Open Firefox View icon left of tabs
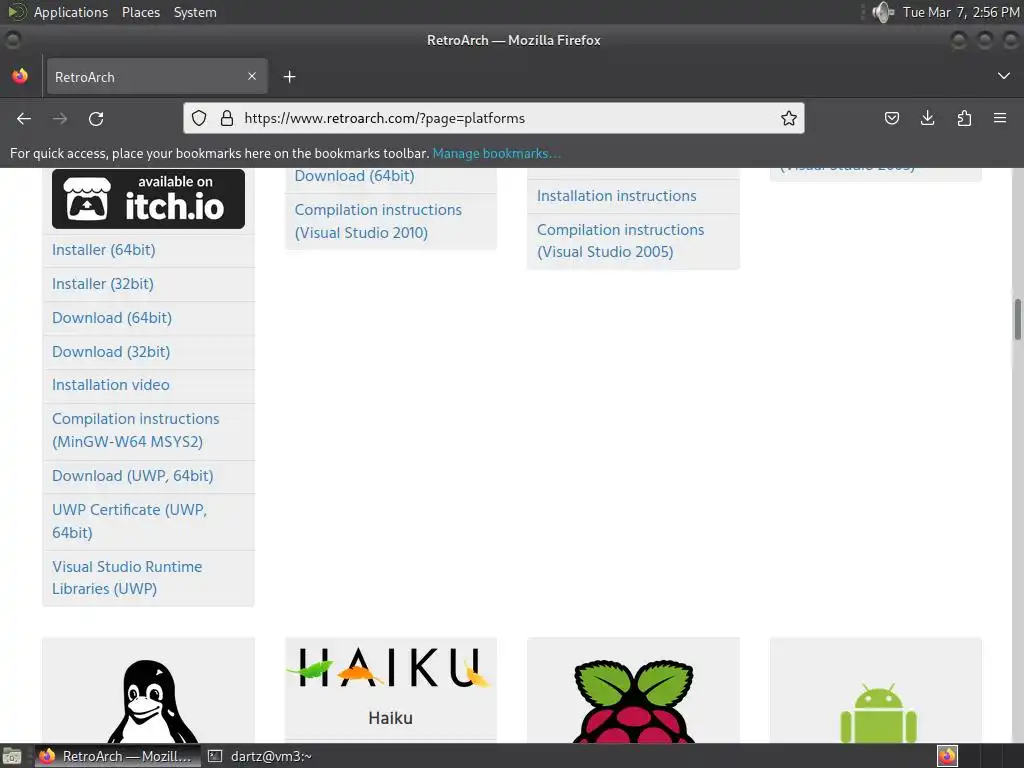 pyautogui.click(x=20, y=76)
